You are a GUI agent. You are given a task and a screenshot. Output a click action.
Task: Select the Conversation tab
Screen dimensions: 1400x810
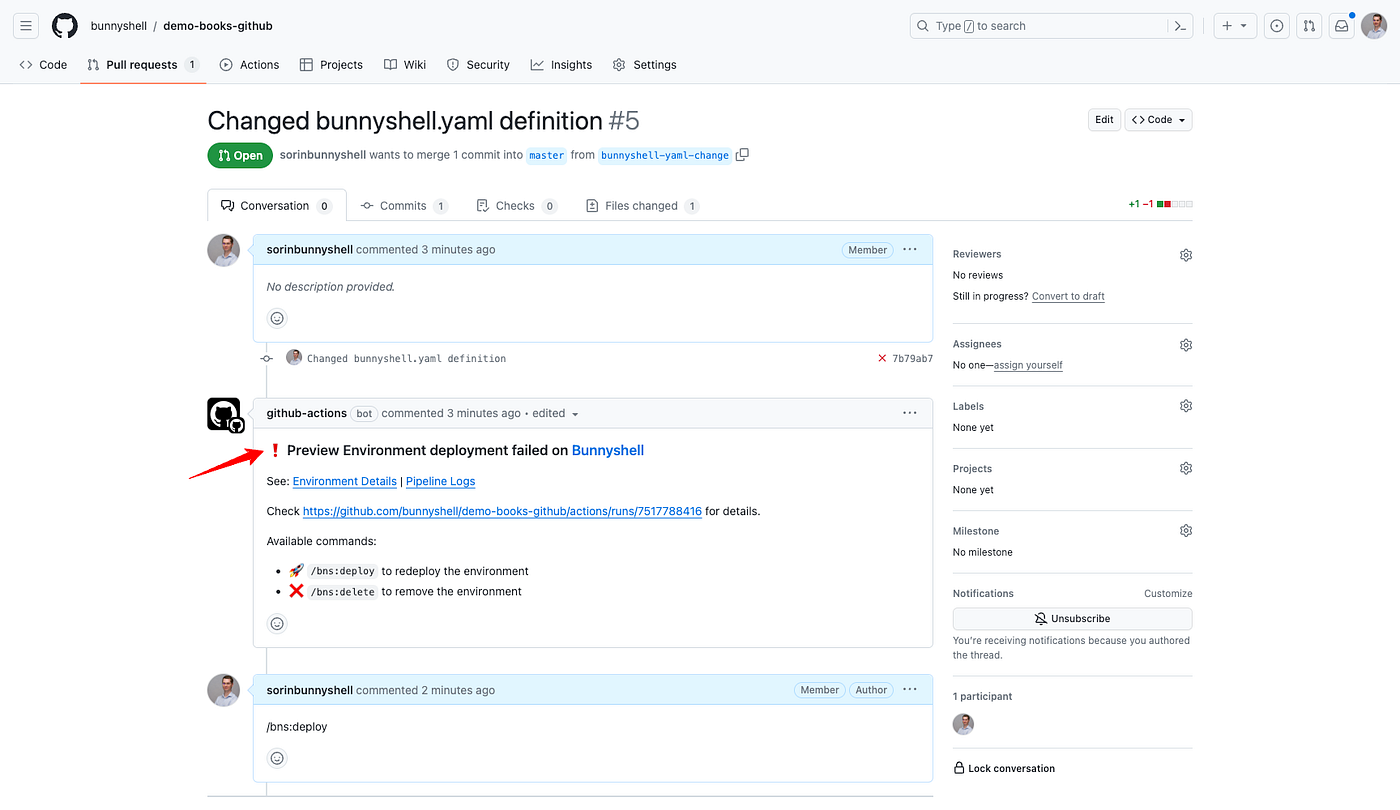(277, 206)
